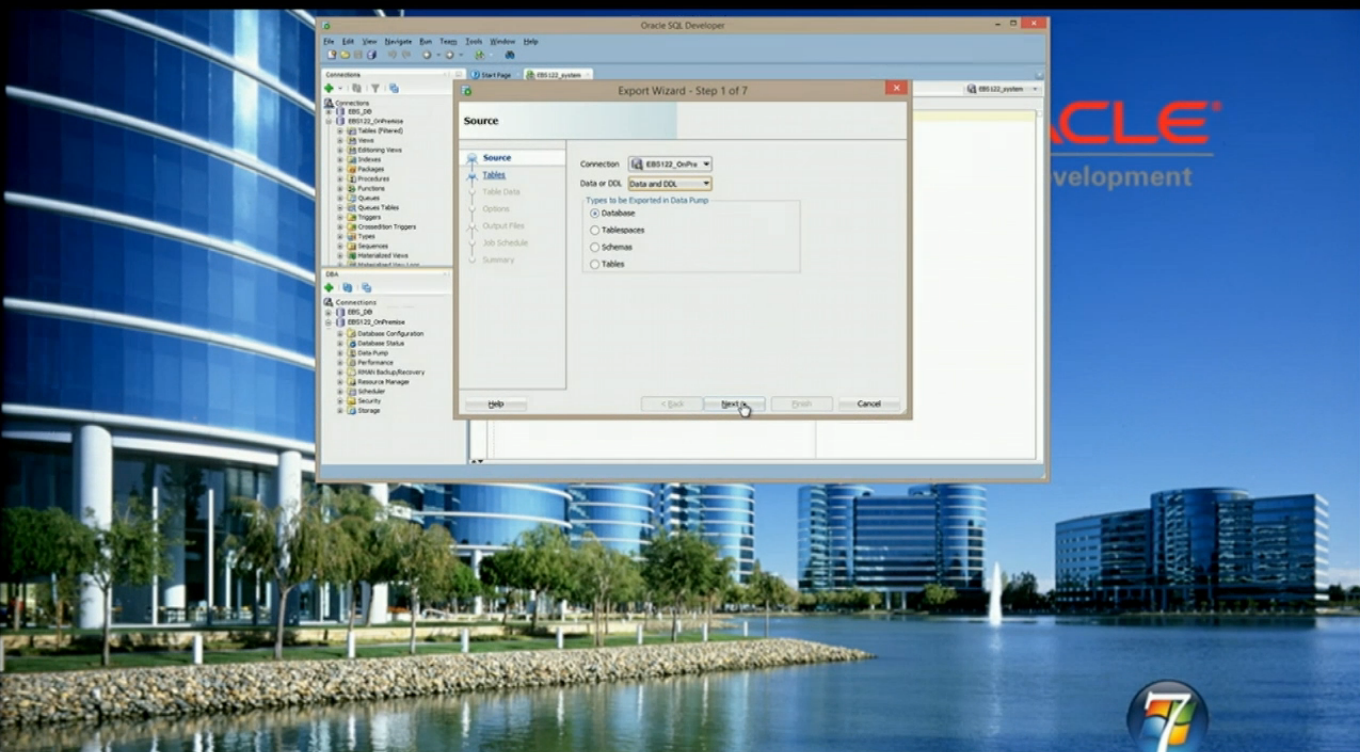This screenshot has height=752, width=1360.
Task: Click the Forward navigation toolbar icon
Action: point(449,55)
